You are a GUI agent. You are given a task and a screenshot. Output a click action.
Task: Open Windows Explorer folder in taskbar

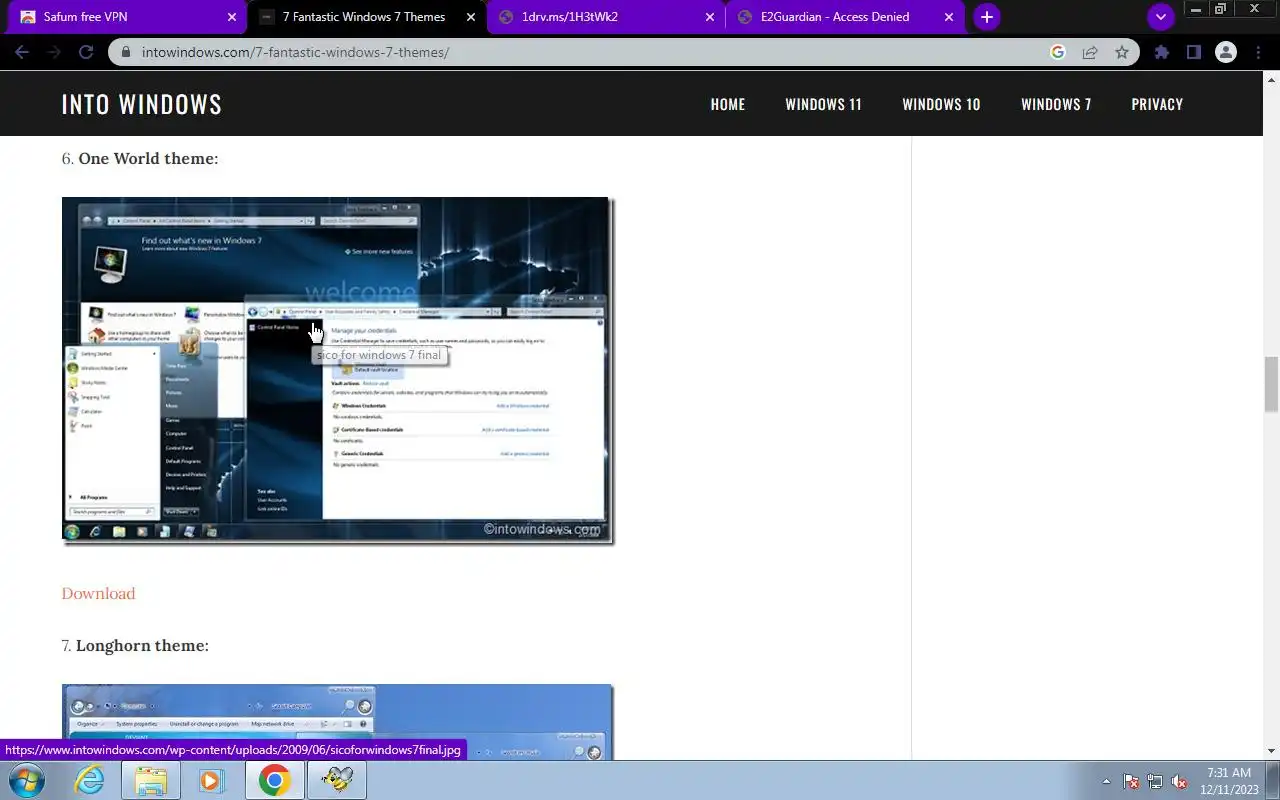click(151, 780)
